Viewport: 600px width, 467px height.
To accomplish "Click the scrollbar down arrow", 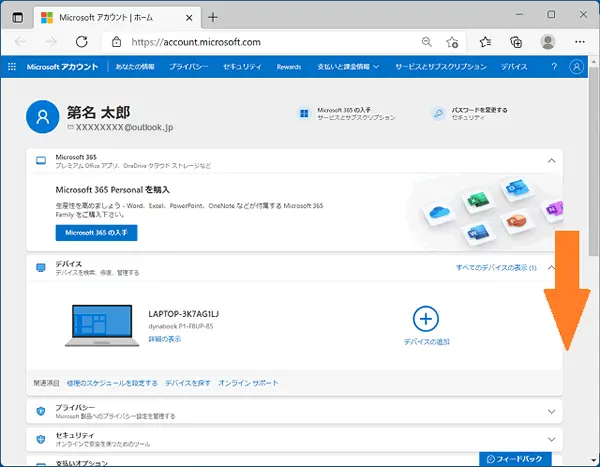I will click(593, 460).
